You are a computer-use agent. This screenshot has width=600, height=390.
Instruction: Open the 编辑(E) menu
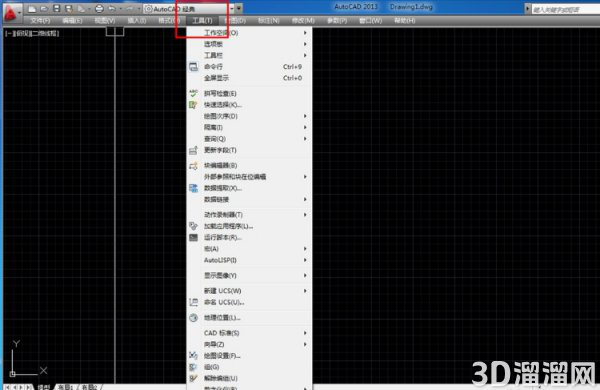click(x=72, y=20)
